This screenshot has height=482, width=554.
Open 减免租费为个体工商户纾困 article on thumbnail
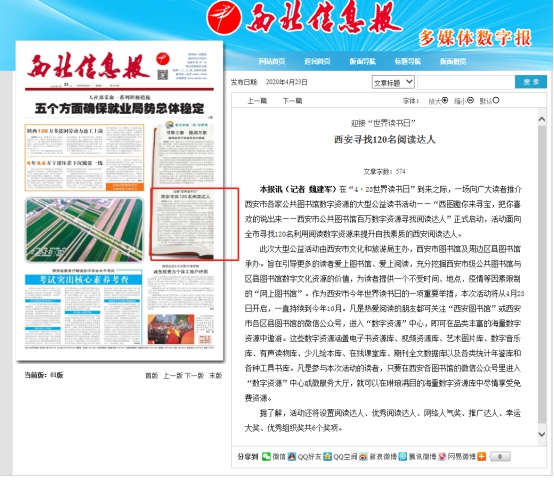tap(181, 272)
